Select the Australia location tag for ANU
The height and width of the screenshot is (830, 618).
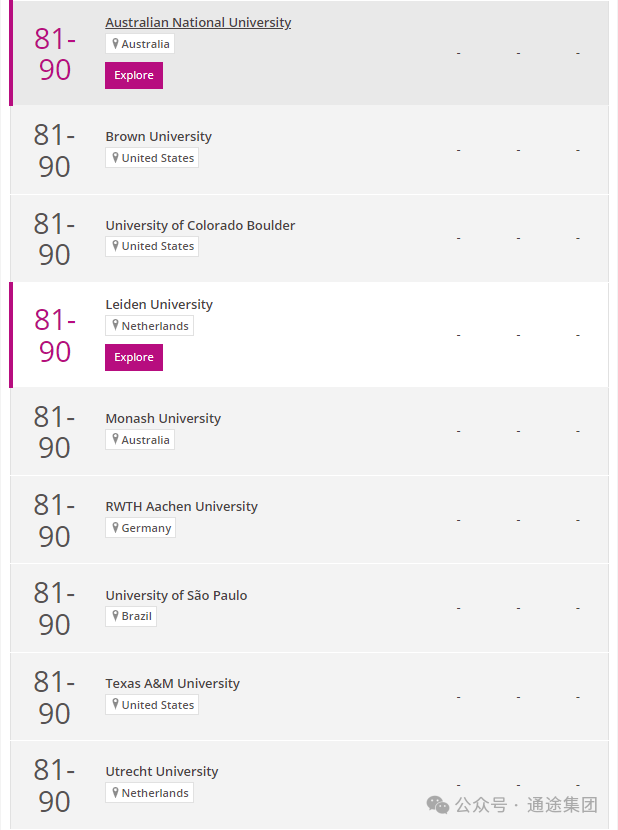pos(140,44)
